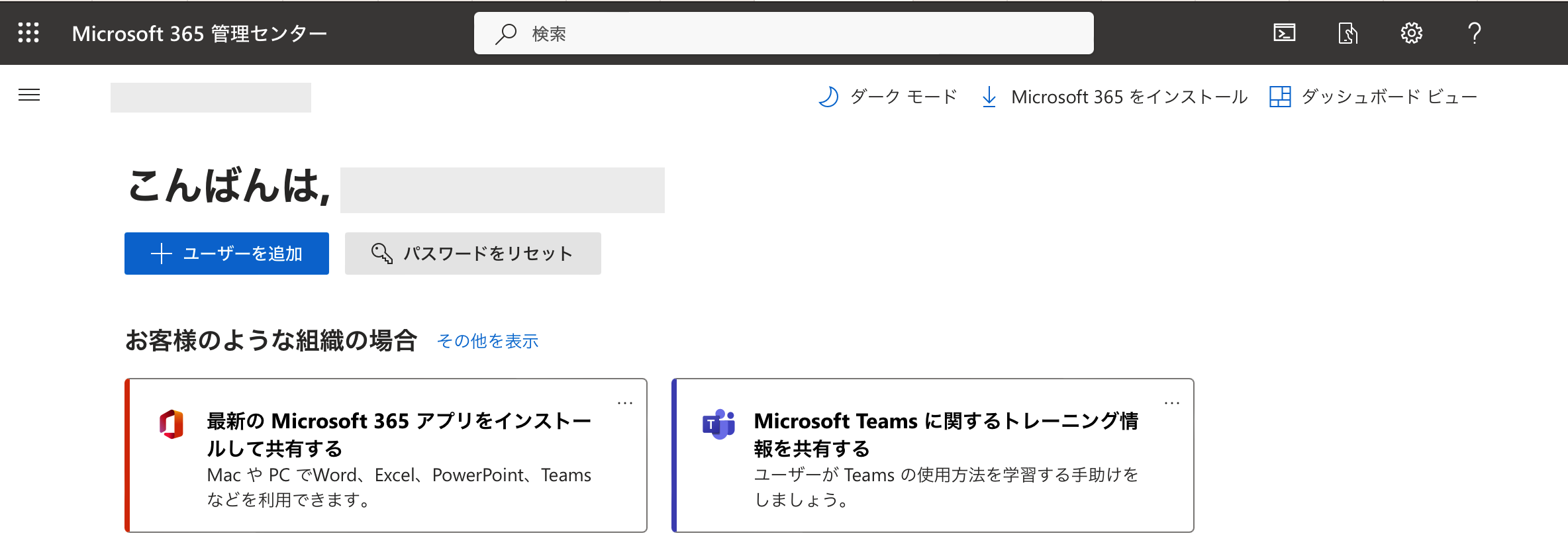This screenshot has width=1568, height=560.
Task: Click the key icon on パスワードをリセット
Action: point(382,254)
